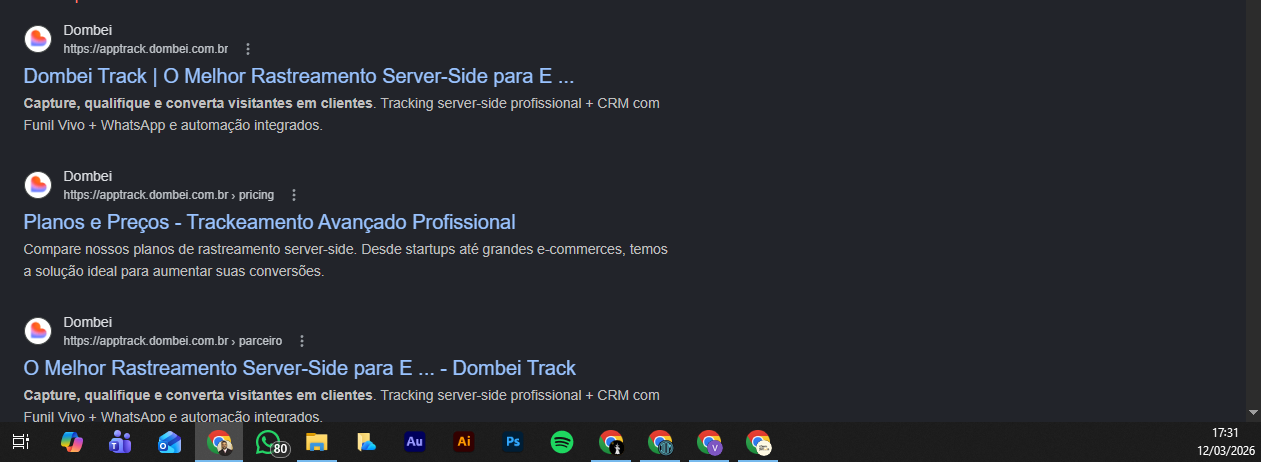Open Microsoft Teams from taskbar
Image resolution: width=1261 pixels, height=462 pixels.
120,442
